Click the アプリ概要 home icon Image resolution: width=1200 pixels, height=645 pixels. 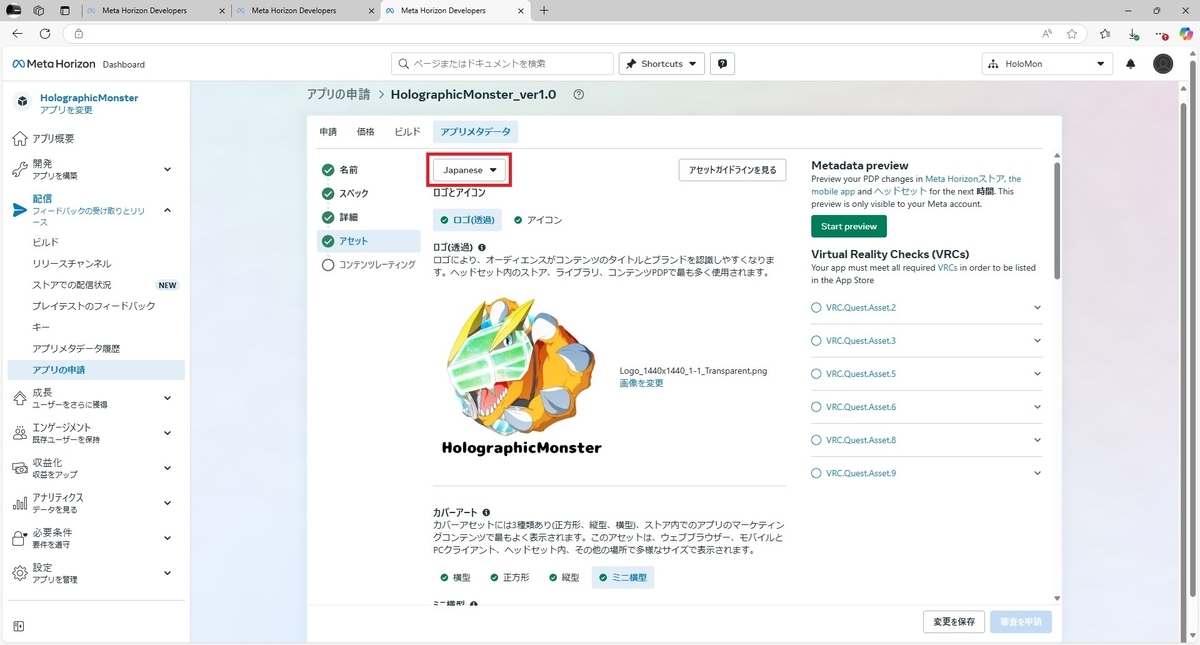click(x=20, y=139)
